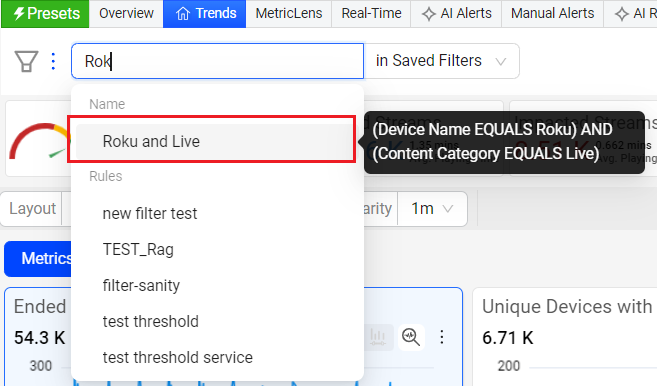657x386 pixels.
Task: Click the Presets lightning bolt icon
Action: (x=18, y=13)
